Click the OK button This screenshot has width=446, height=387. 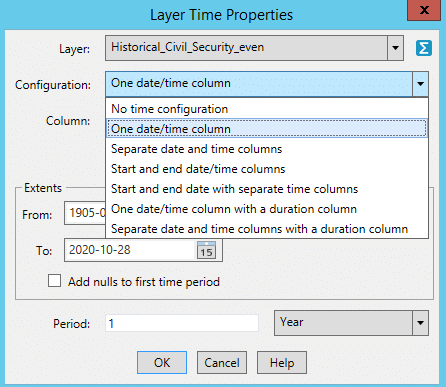tap(162, 362)
